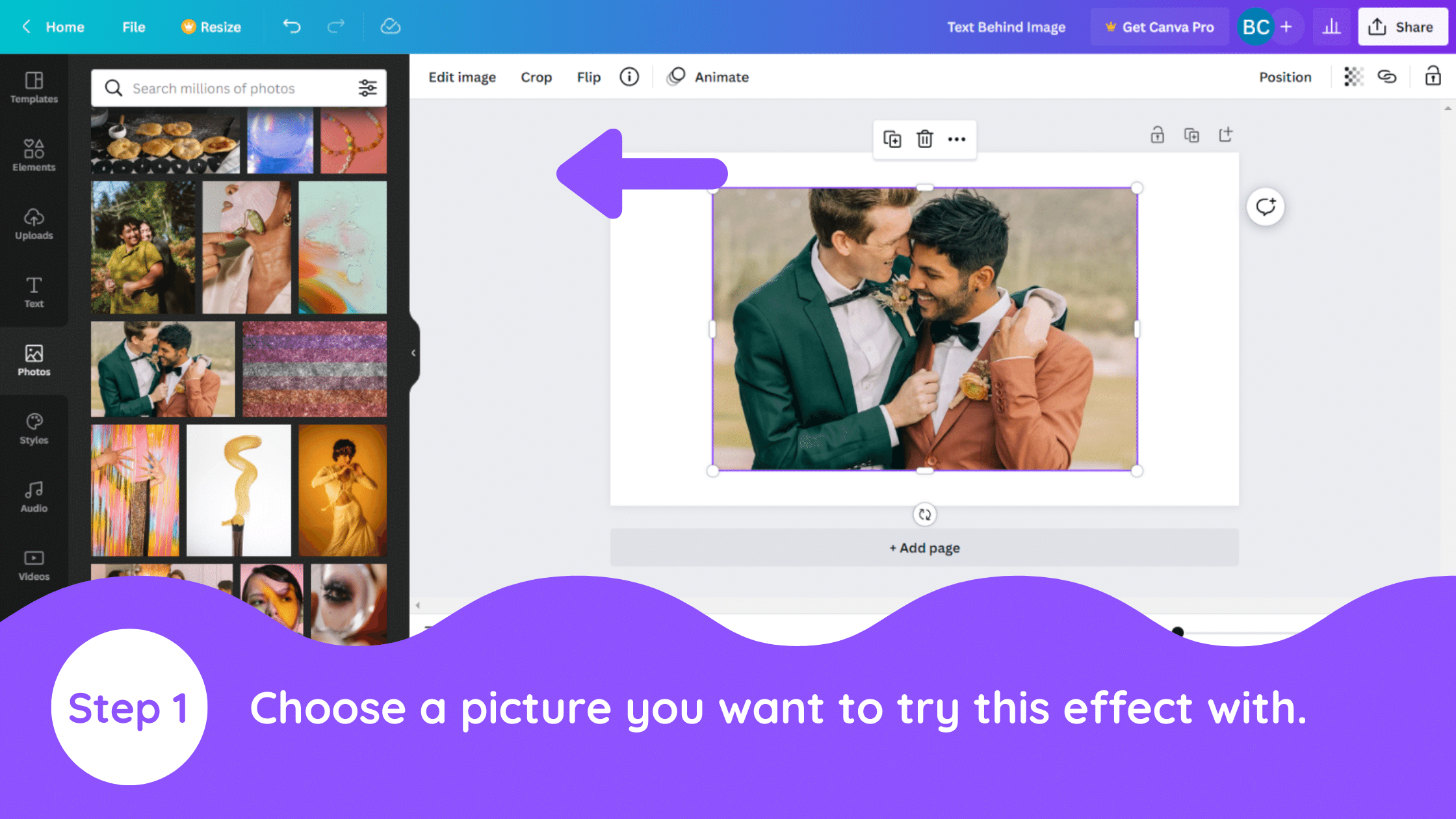Image resolution: width=1456 pixels, height=819 pixels.
Task: Select the wedding couple thumbnail
Action: [162, 368]
